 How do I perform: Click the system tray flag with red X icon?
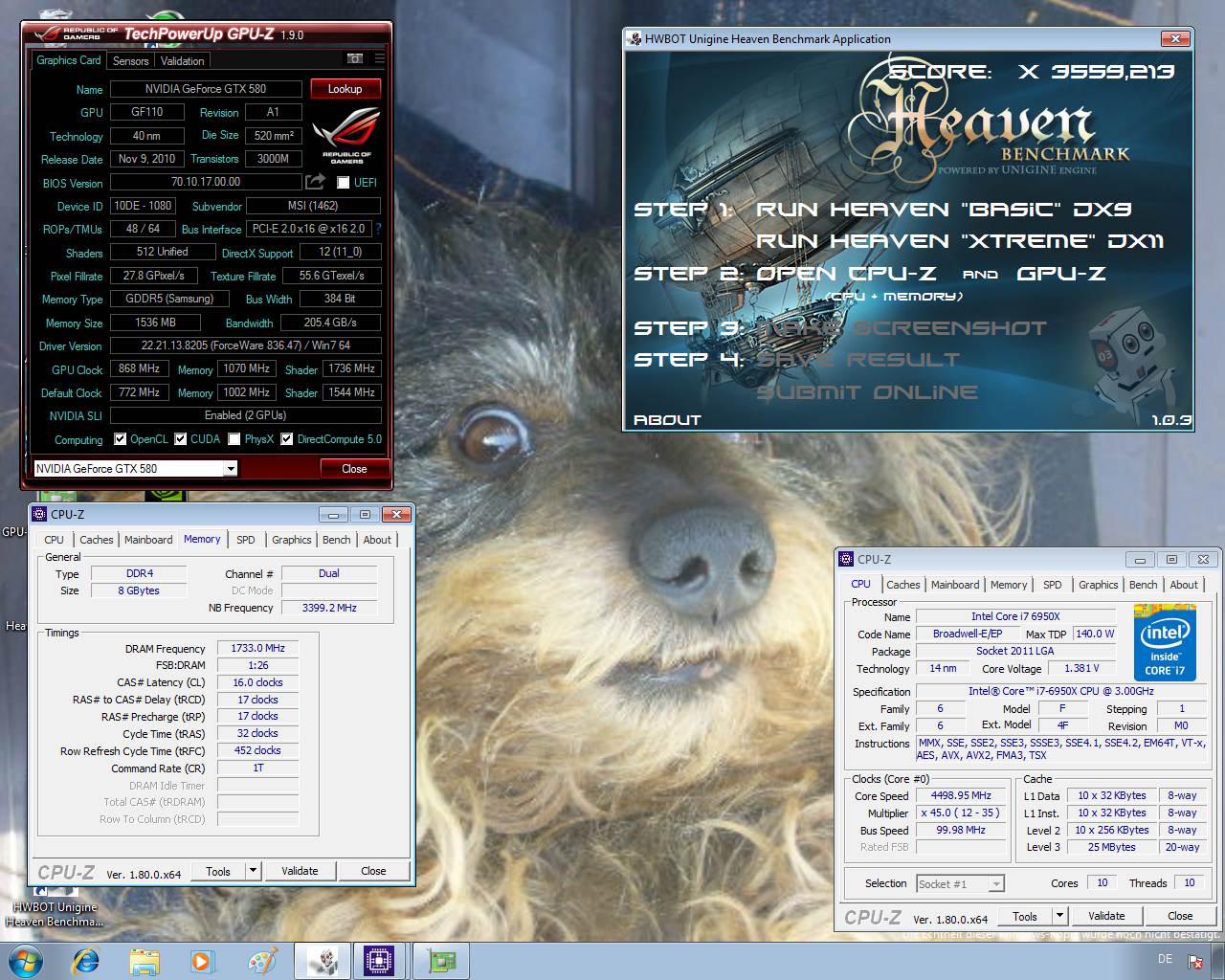coord(1194,961)
